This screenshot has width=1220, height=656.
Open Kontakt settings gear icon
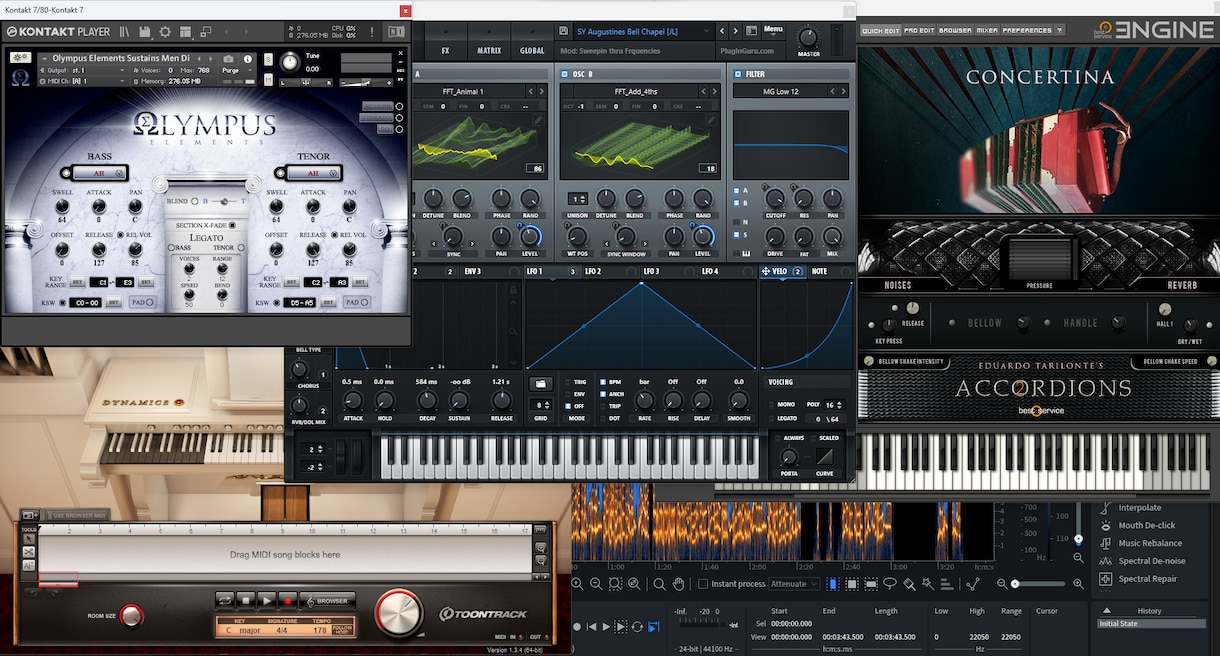(166, 33)
